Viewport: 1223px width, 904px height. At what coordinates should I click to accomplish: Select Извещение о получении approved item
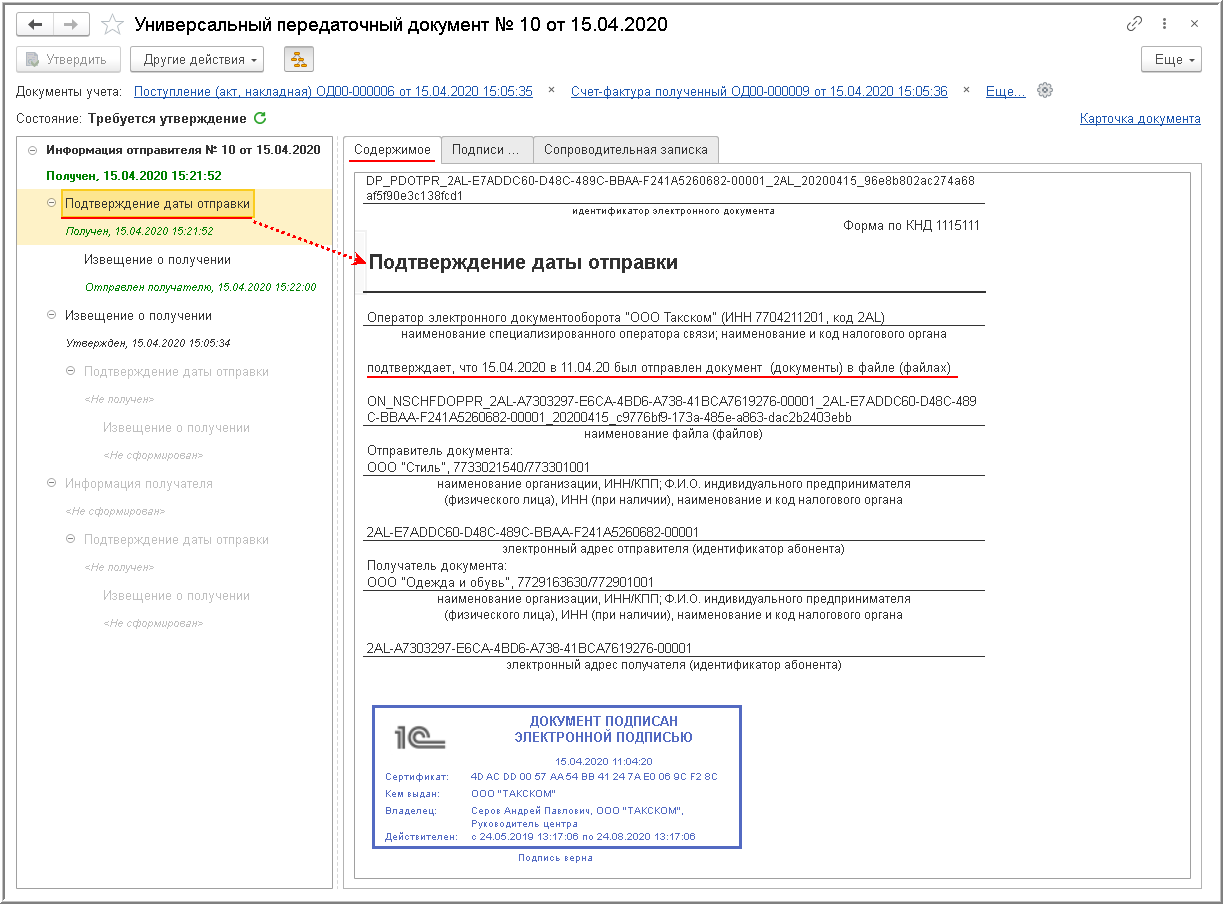pyautogui.click(x=139, y=316)
